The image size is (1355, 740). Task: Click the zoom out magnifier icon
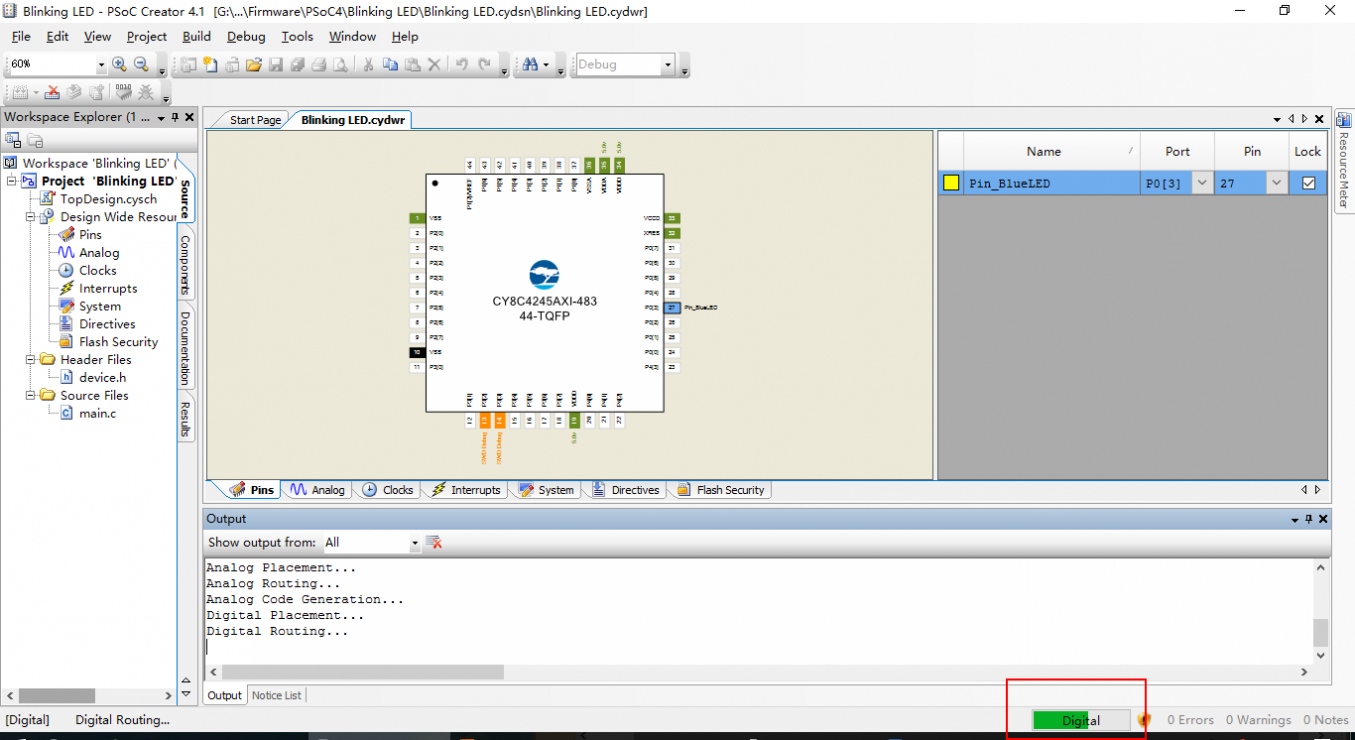[x=141, y=65]
